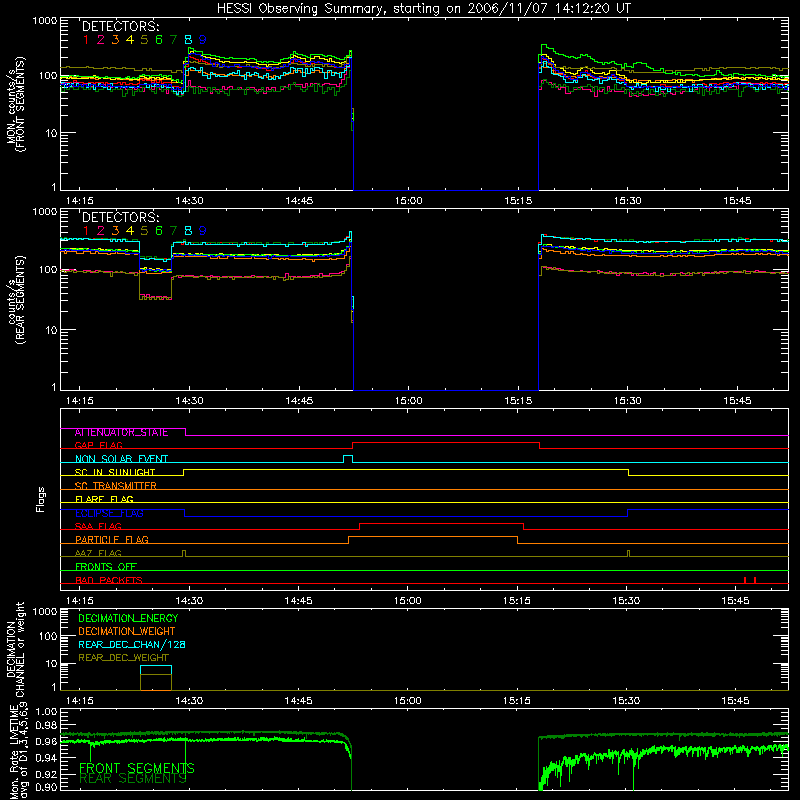The image size is (800, 800).
Task: Click the 15:45 tick under the Flags panel
Action: [x=736, y=601]
